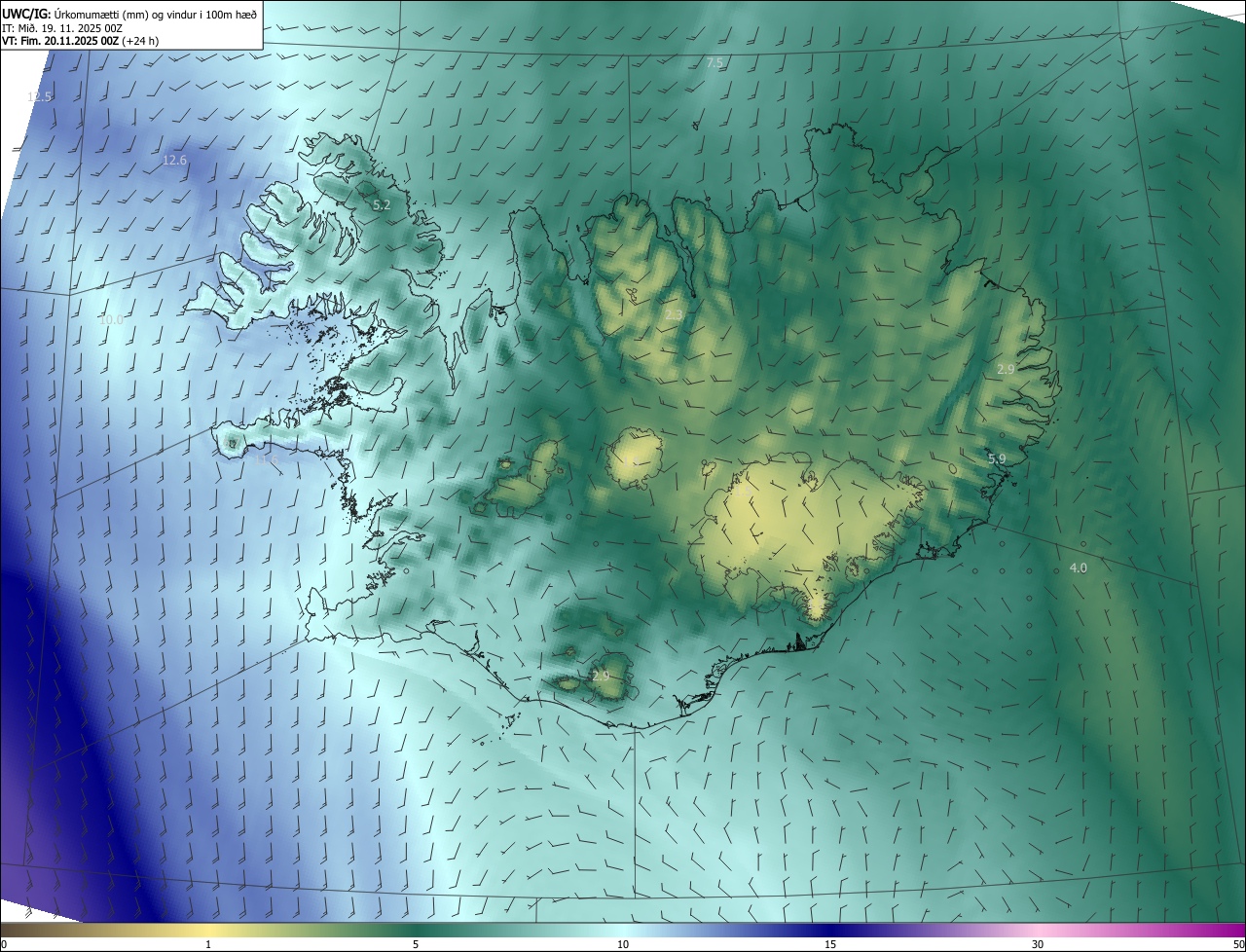Select the 7.5 value label
This screenshot has height=952, width=1246.
715,63
